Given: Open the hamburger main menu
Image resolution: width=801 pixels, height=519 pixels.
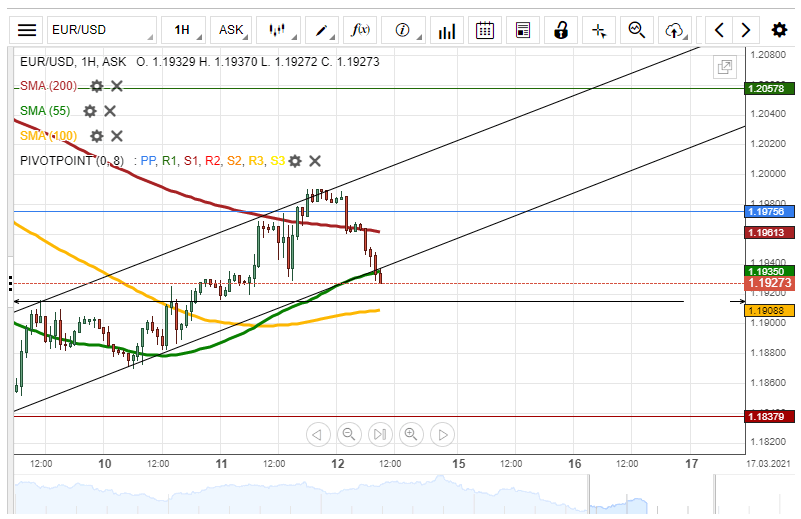Looking at the screenshot, I should point(27,30).
